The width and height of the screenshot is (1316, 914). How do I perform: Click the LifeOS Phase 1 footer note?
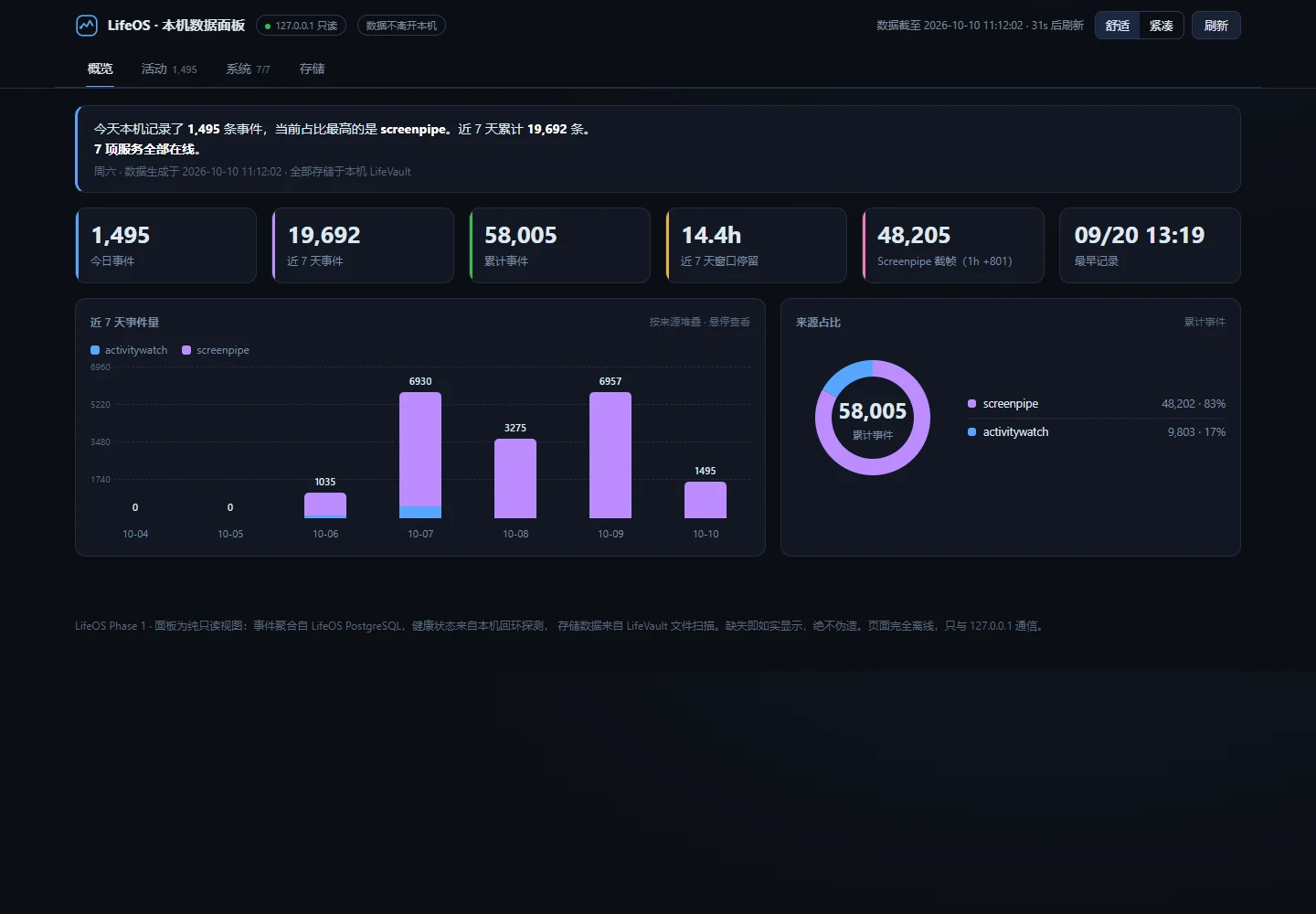click(x=561, y=626)
